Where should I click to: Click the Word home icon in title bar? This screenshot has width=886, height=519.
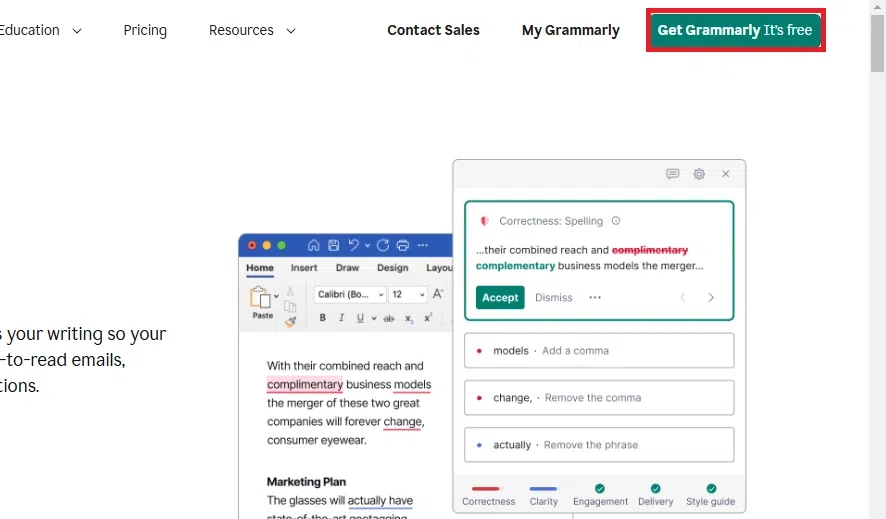314,245
